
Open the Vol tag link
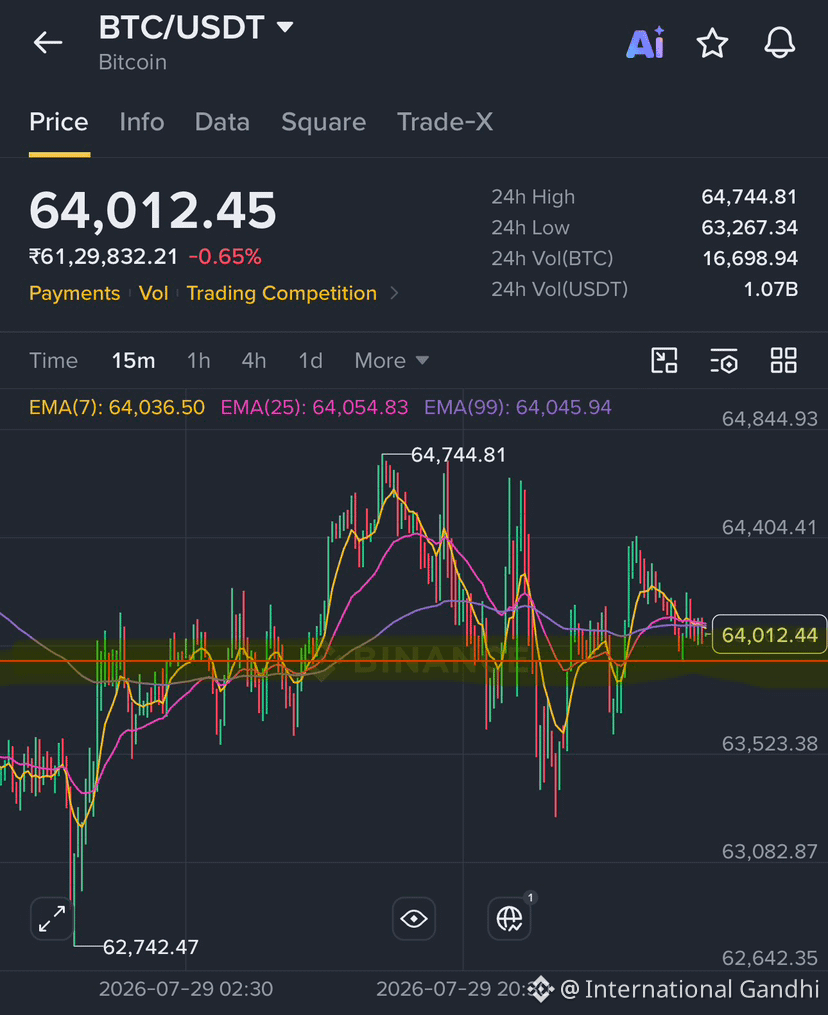(153, 293)
